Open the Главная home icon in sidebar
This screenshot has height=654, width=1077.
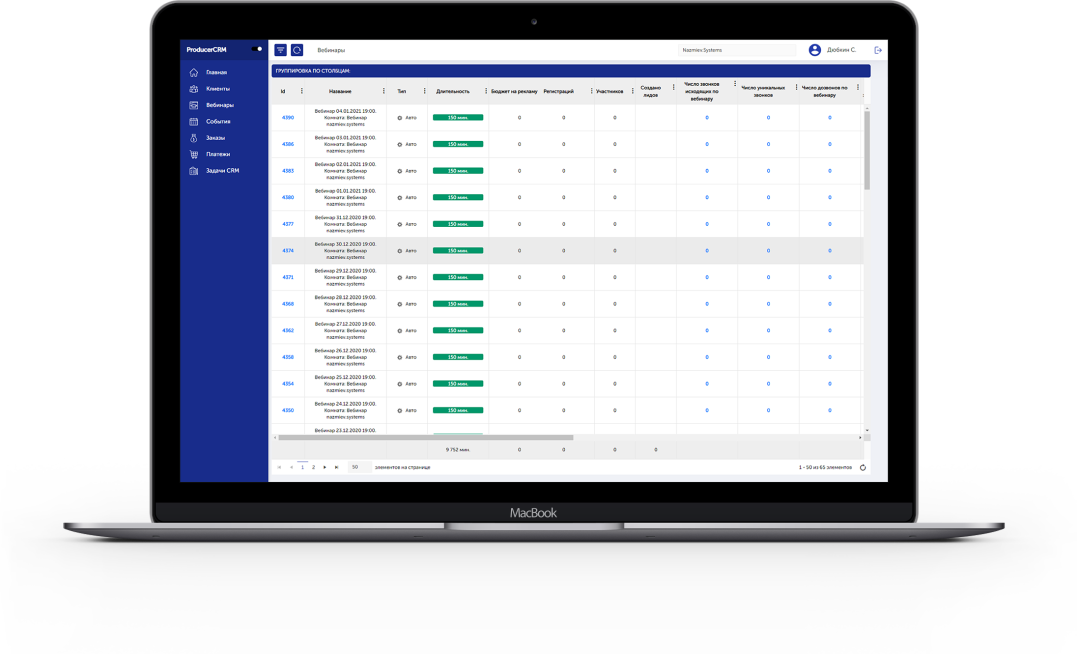coord(194,72)
